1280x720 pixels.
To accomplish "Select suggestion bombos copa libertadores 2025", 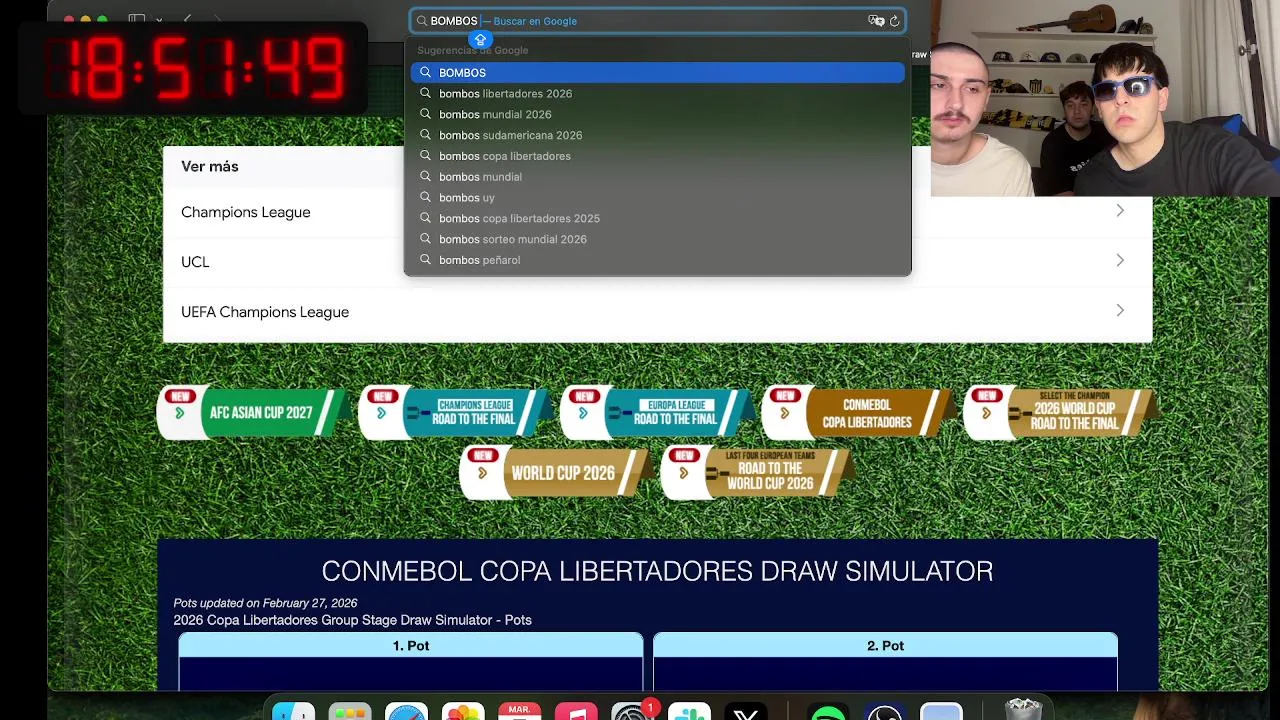I will coord(658,218).
